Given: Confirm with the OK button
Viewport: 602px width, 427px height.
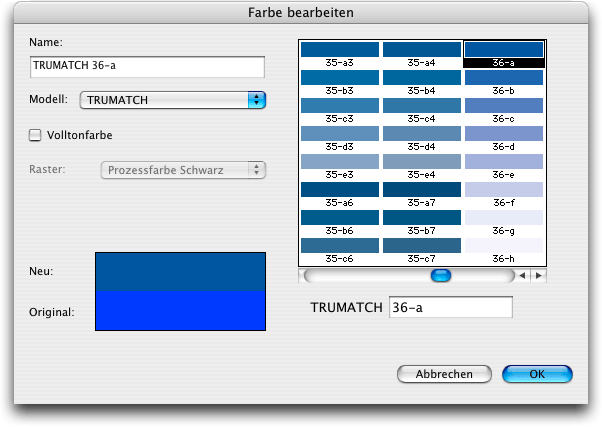Looking at the screenshot, I should pos(537,374).
